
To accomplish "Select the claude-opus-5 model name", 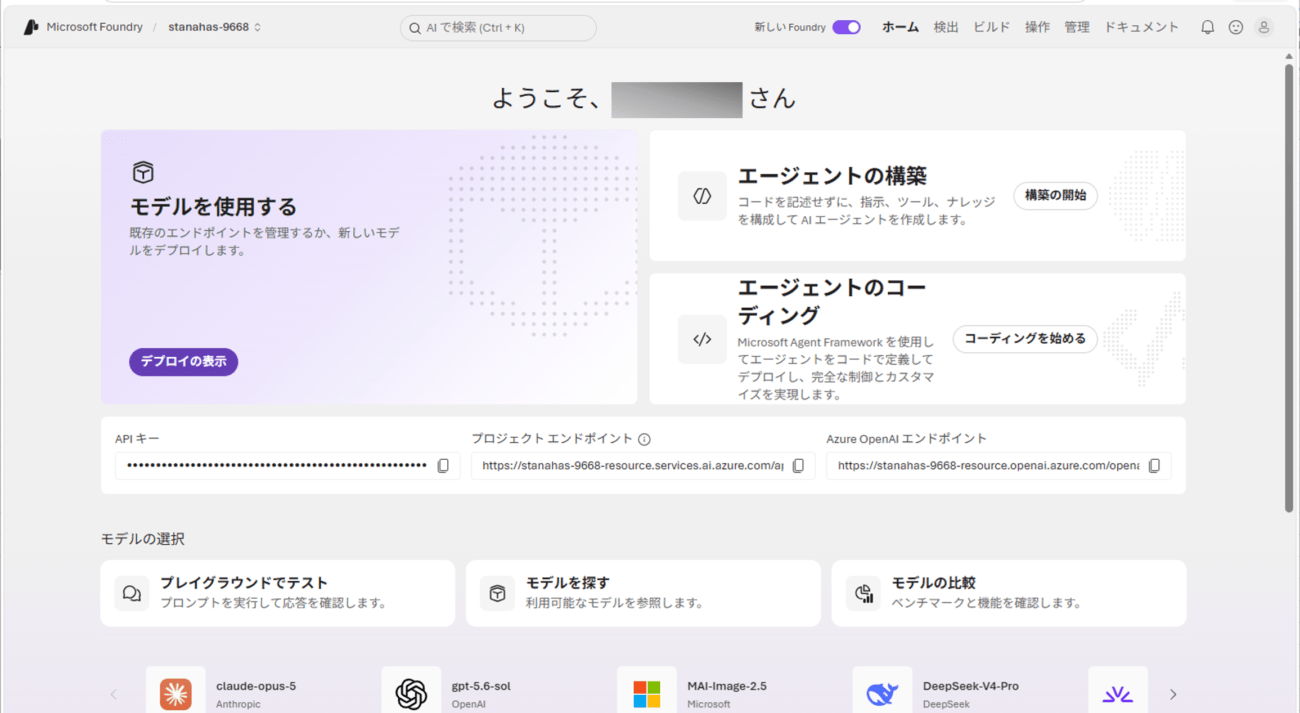I will click(x=256, y=686).
